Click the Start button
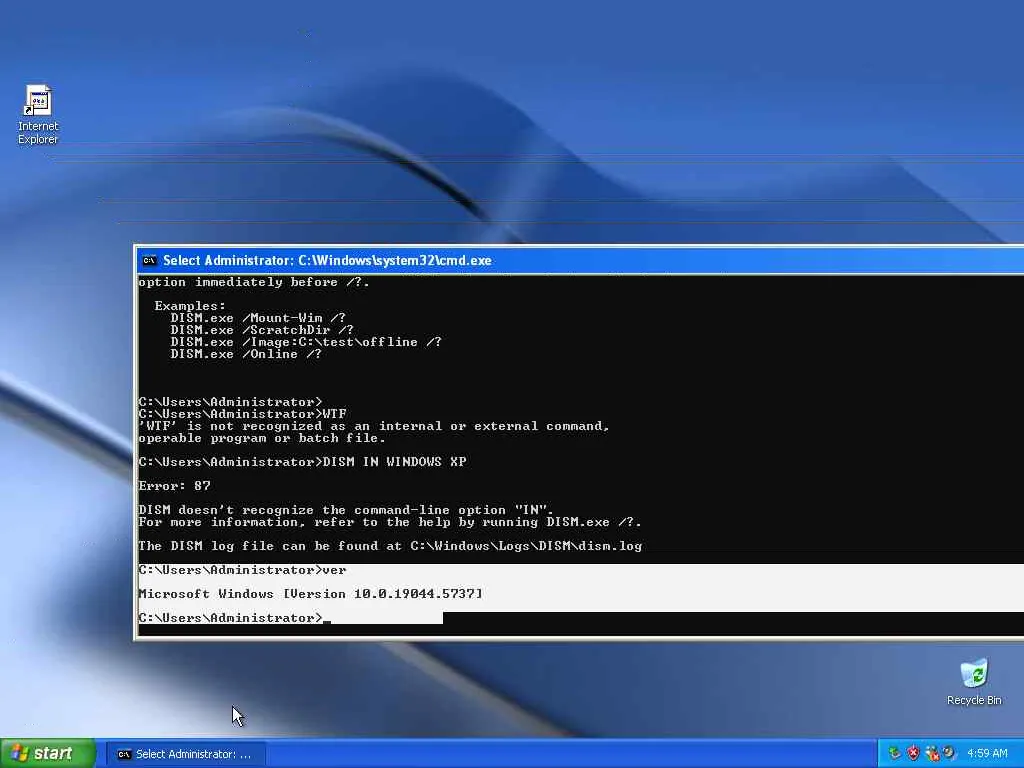1024x768 pixels. [48, 754]
